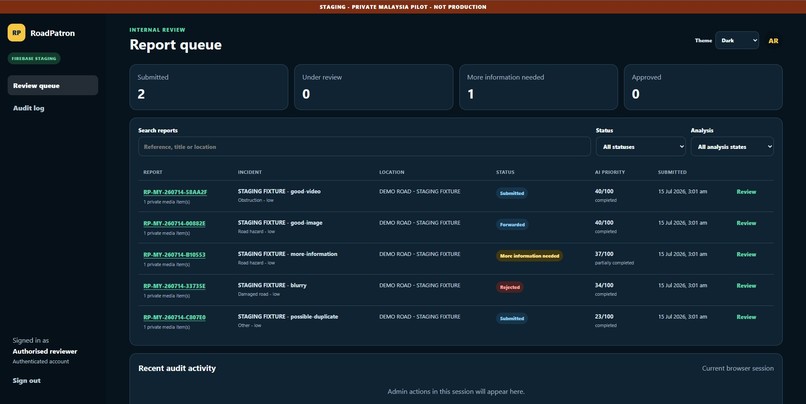Click the REPORT column header
Image resolution: width=806 pixels, height=404 pixels.
coord(153,172)
